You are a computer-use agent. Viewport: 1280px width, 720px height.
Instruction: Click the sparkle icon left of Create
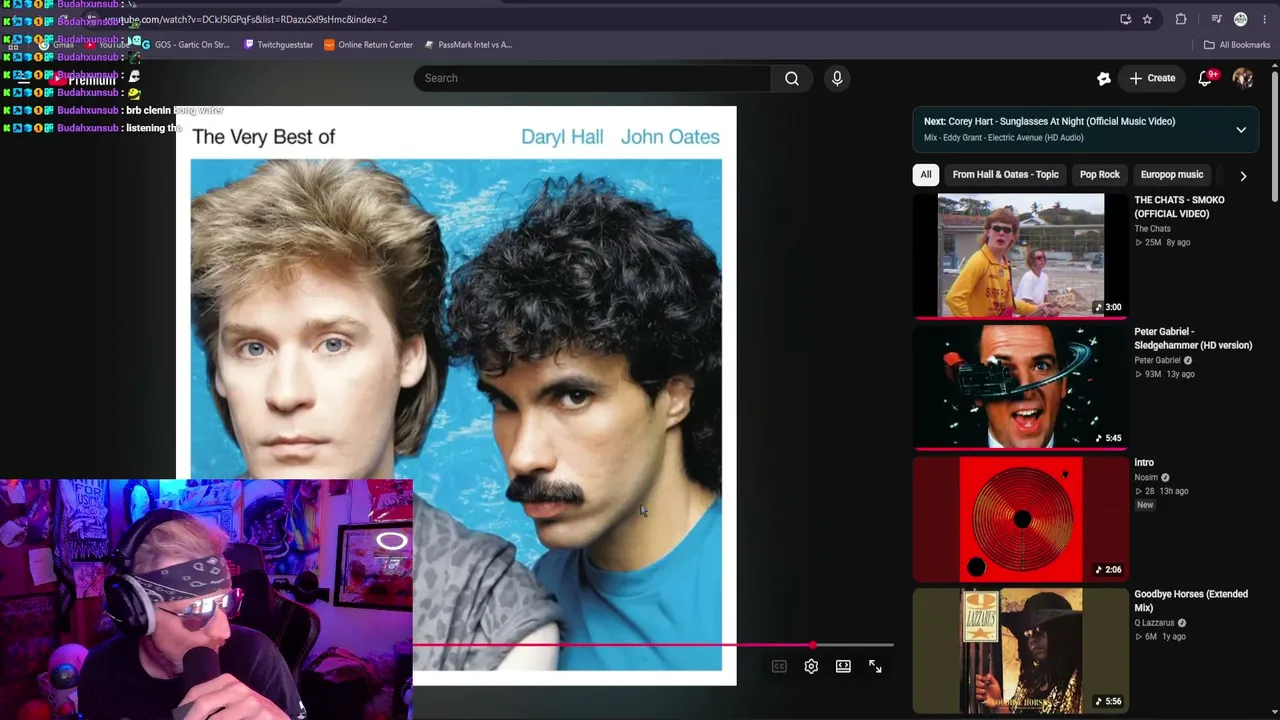tap(1104, 78)
